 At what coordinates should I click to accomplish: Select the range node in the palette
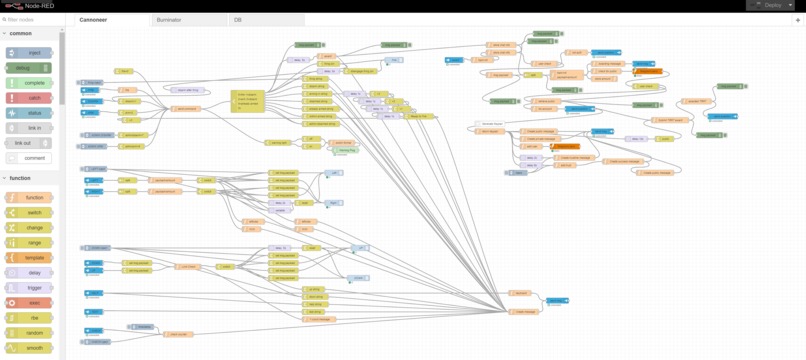tap(29, 243)
